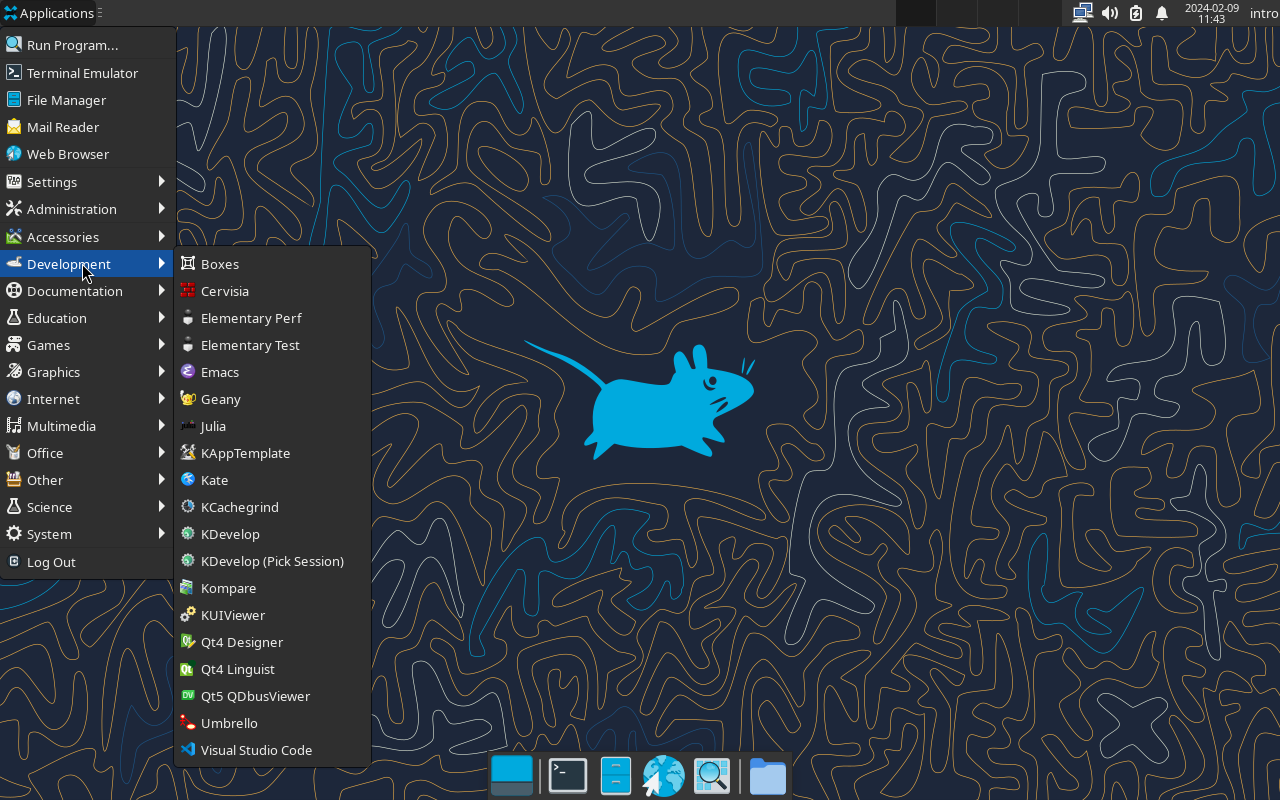Expand the Internet submenu arrow
This screenshot has height=800, width=1280.
click(x=161, y=398)
